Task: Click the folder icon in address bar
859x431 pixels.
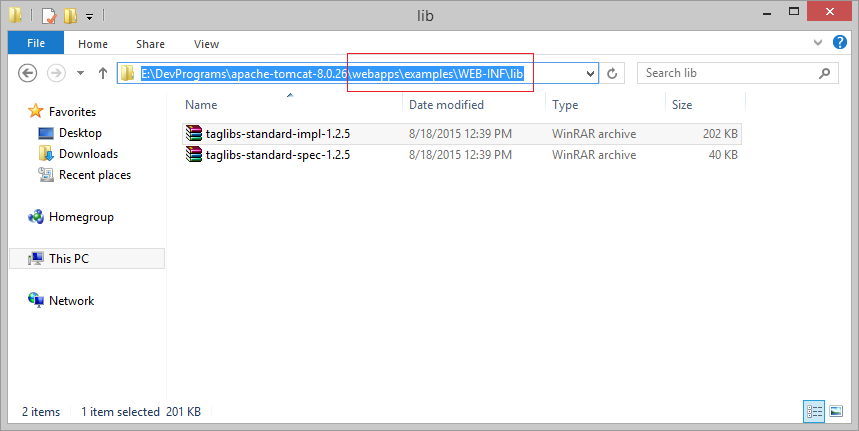Action: tap(127, 73)
